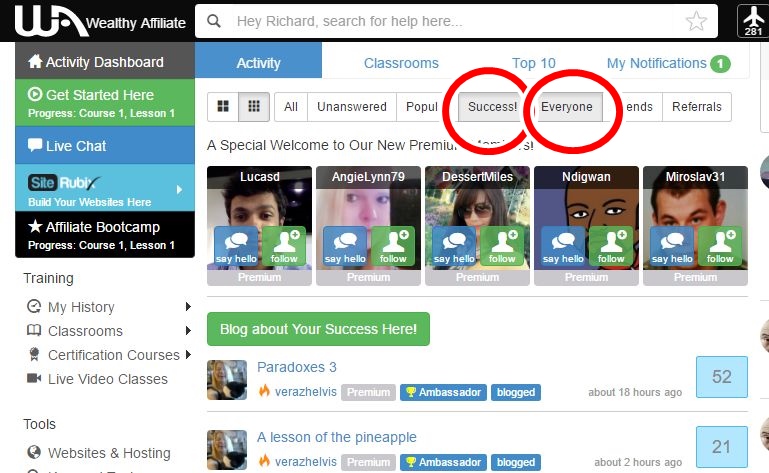Switch to large grid view

[223, 106]
